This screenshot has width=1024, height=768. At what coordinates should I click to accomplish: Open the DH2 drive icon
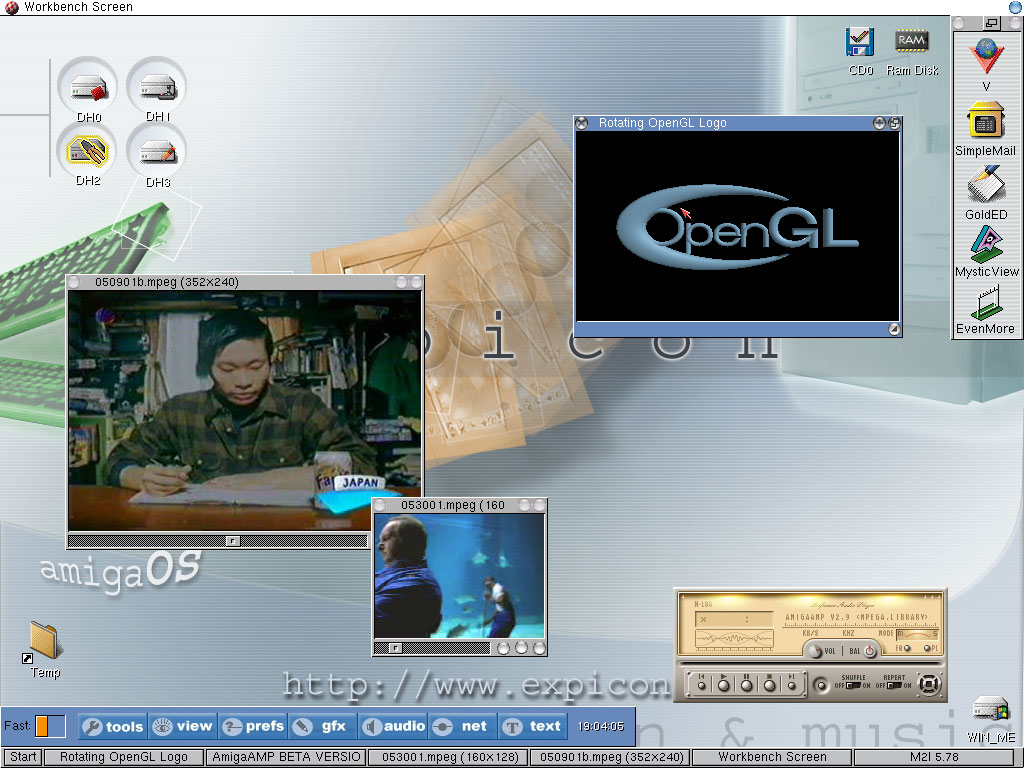pos(88,153)
